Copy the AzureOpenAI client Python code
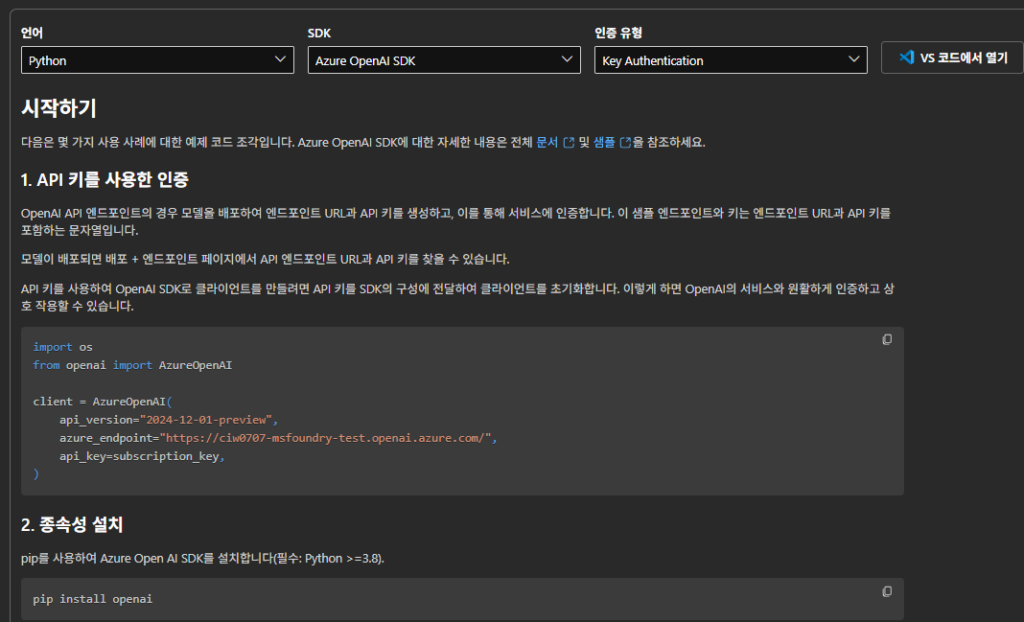1024x622 pixels. (887, 340)
